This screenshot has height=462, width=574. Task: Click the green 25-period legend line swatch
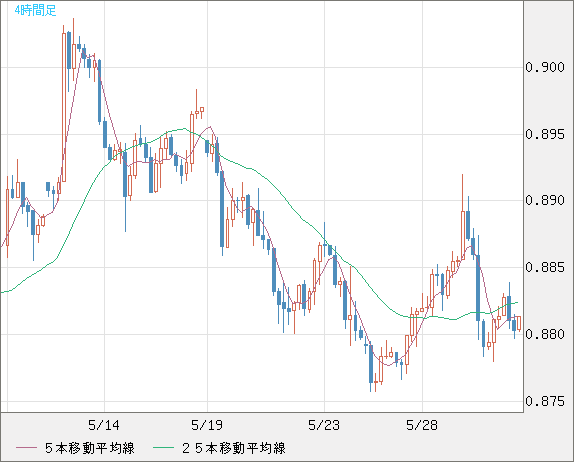point(163,448)
